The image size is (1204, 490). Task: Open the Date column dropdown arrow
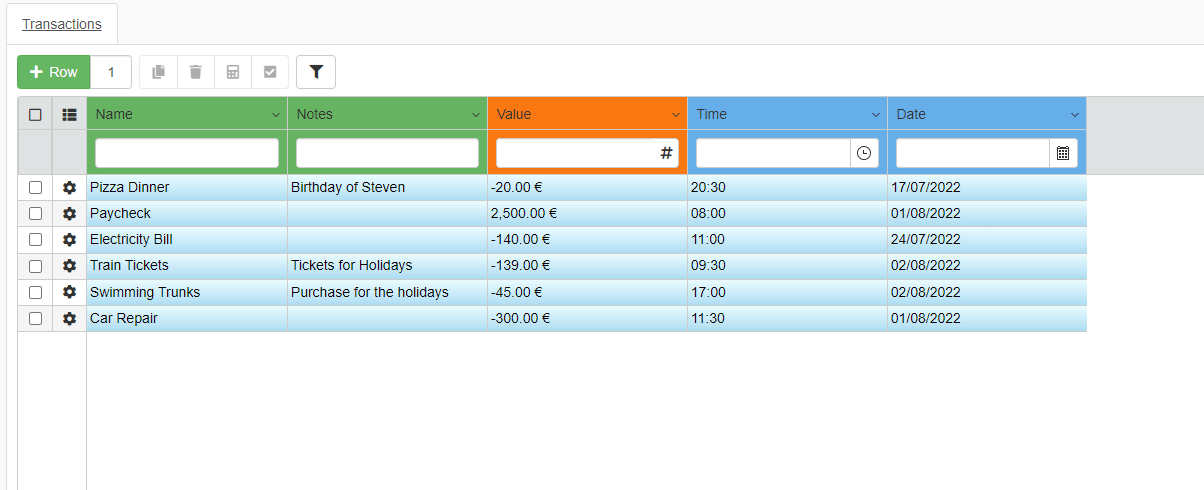(x=1075, y=115)
